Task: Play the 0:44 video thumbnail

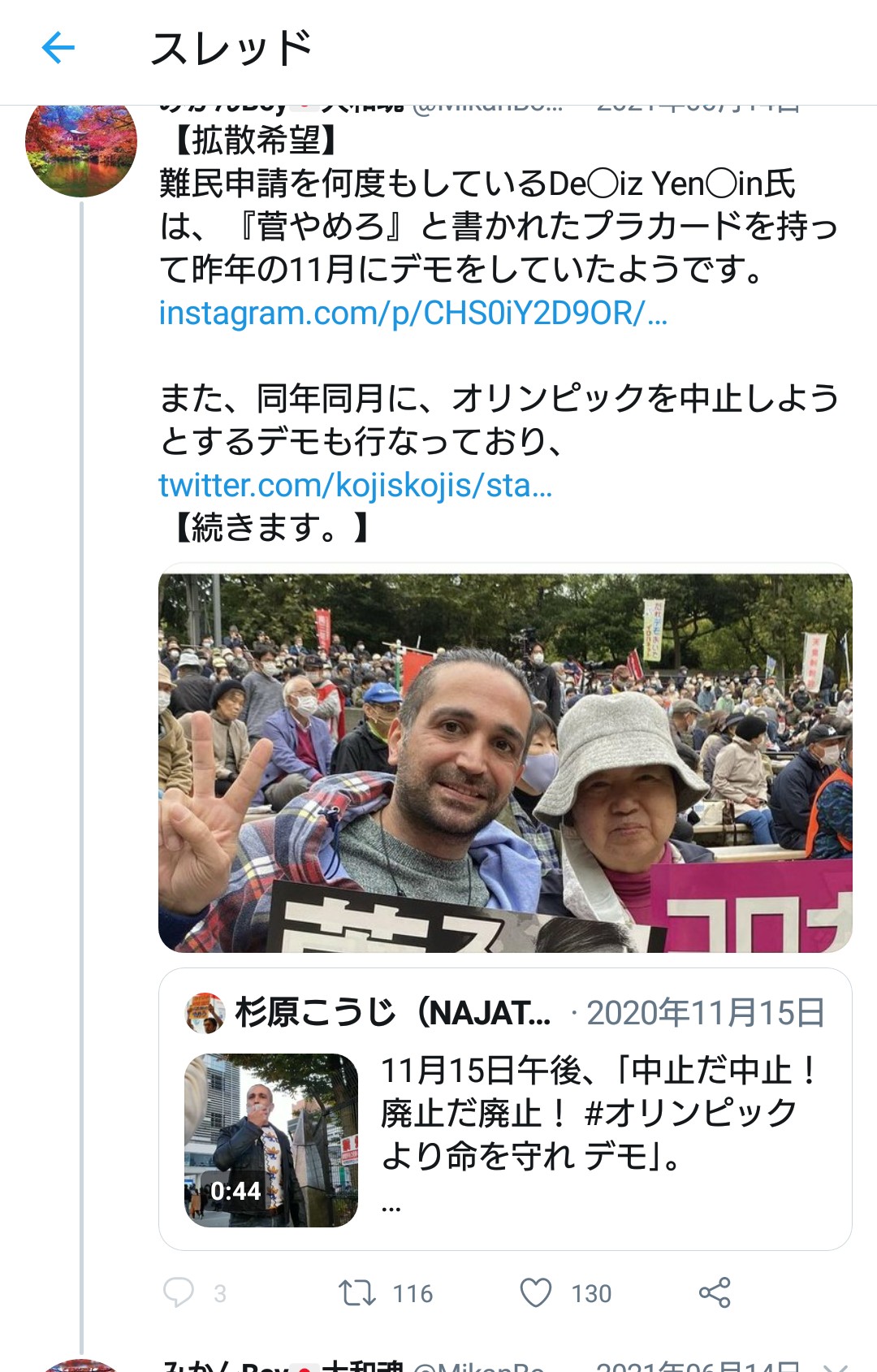Action: [271, 1140]
